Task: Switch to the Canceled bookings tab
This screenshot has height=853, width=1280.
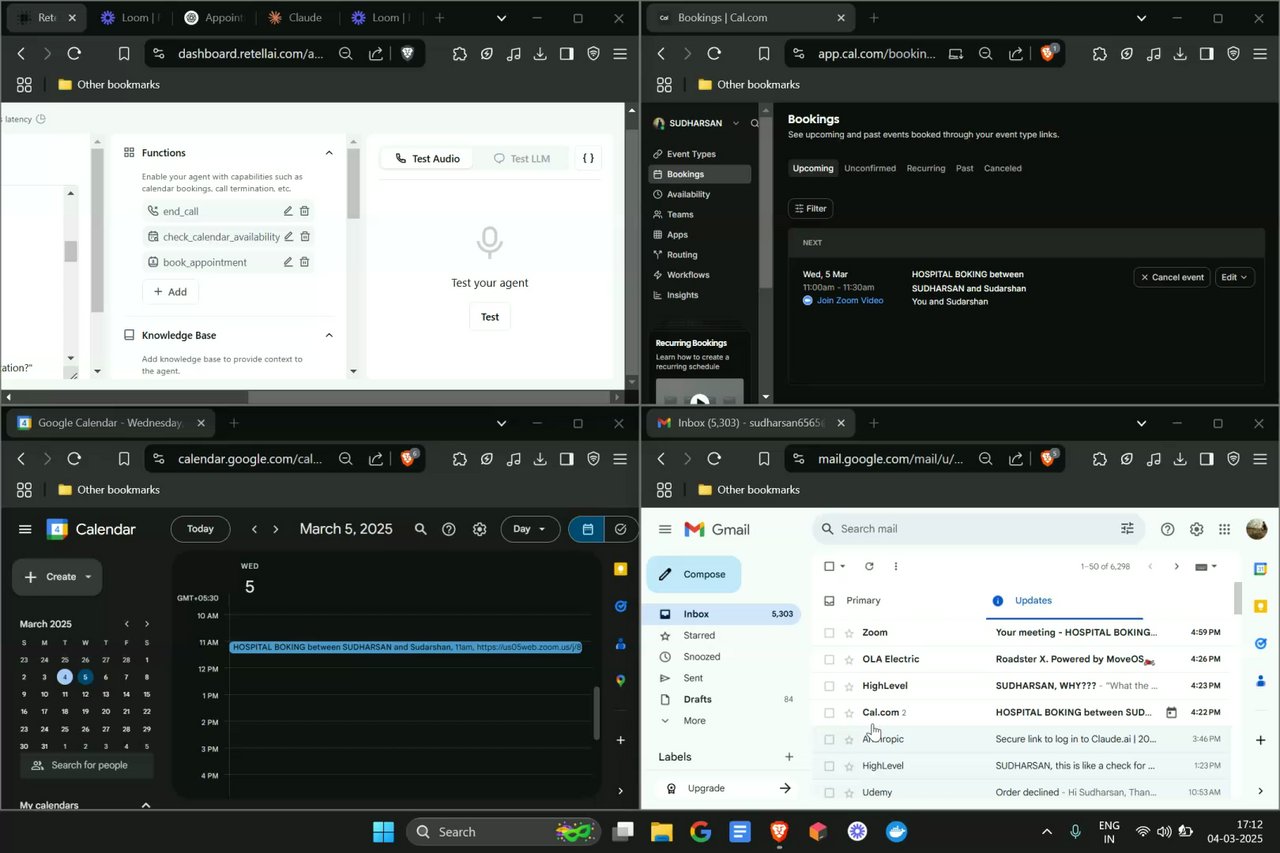Action: point(1002,168)
